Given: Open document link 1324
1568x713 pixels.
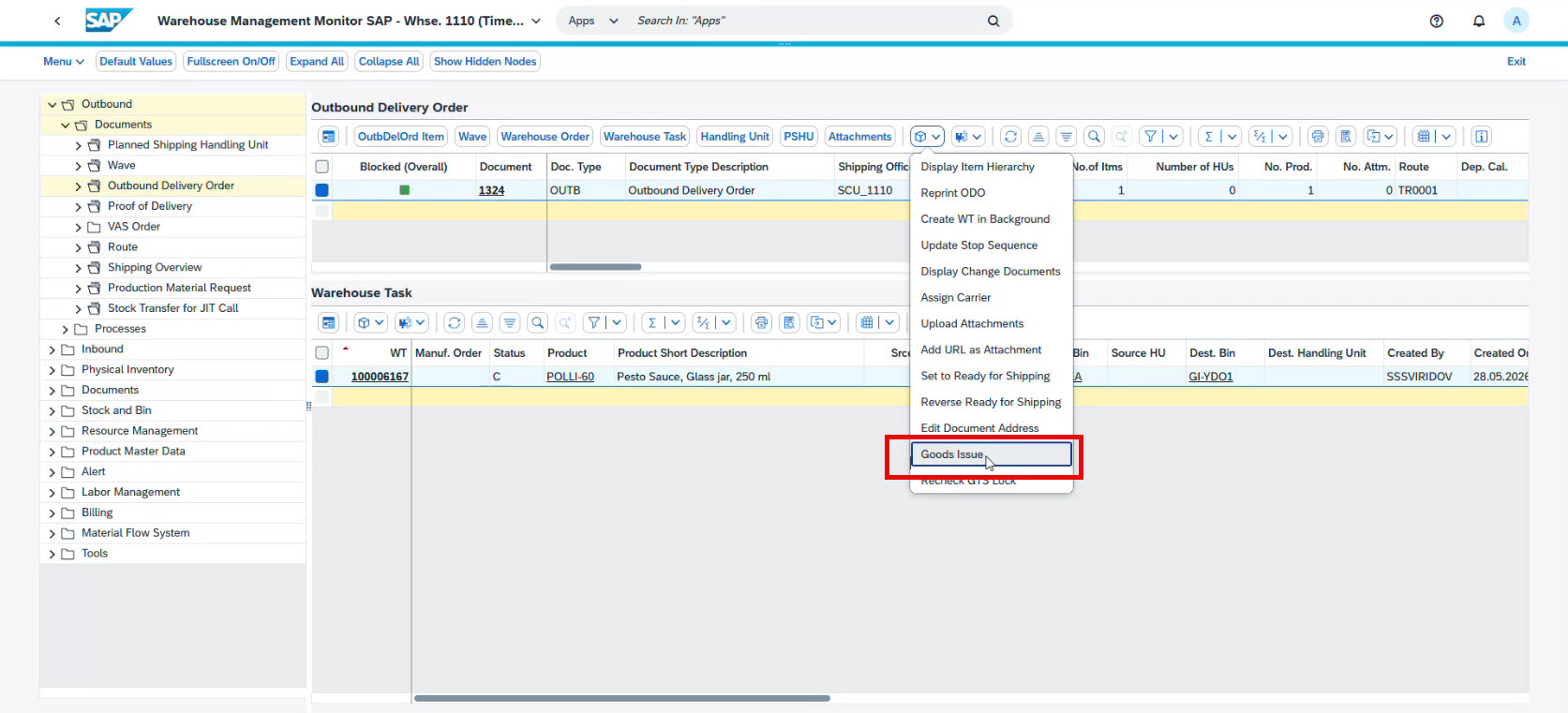Looking at the screenshot, I should [x=491, y=190].
